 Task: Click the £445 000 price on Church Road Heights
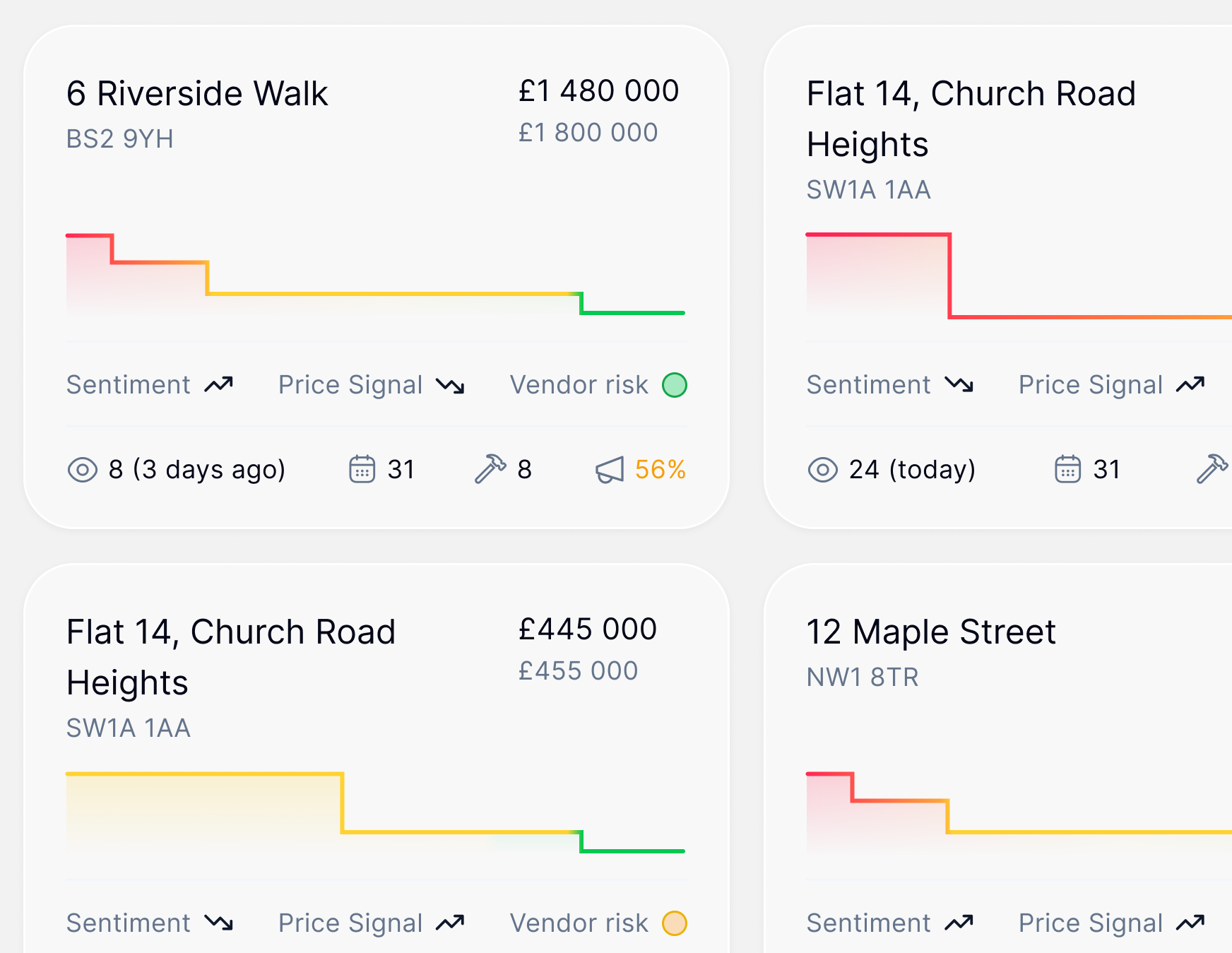pos(588,629)
